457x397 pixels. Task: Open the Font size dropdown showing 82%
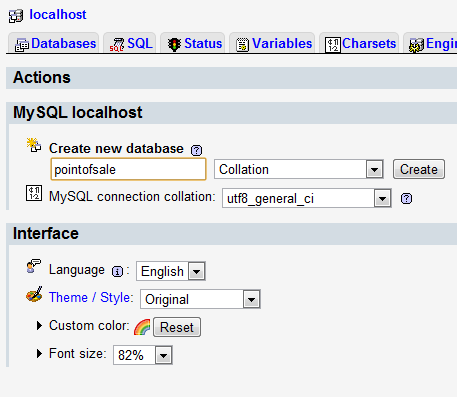pyautogui.click(x=143, y=355)
